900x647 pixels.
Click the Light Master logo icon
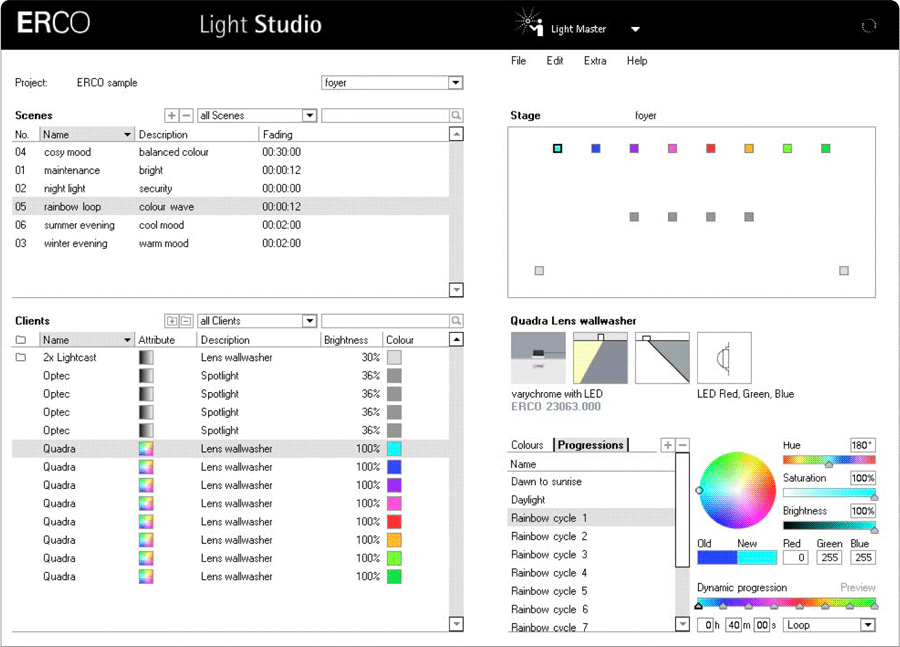click(529, 23)
